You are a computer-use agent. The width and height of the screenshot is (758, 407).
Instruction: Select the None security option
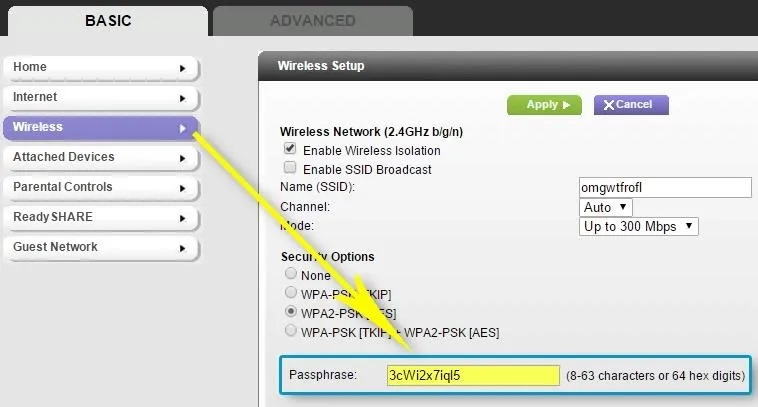click(x=291, y=273)
